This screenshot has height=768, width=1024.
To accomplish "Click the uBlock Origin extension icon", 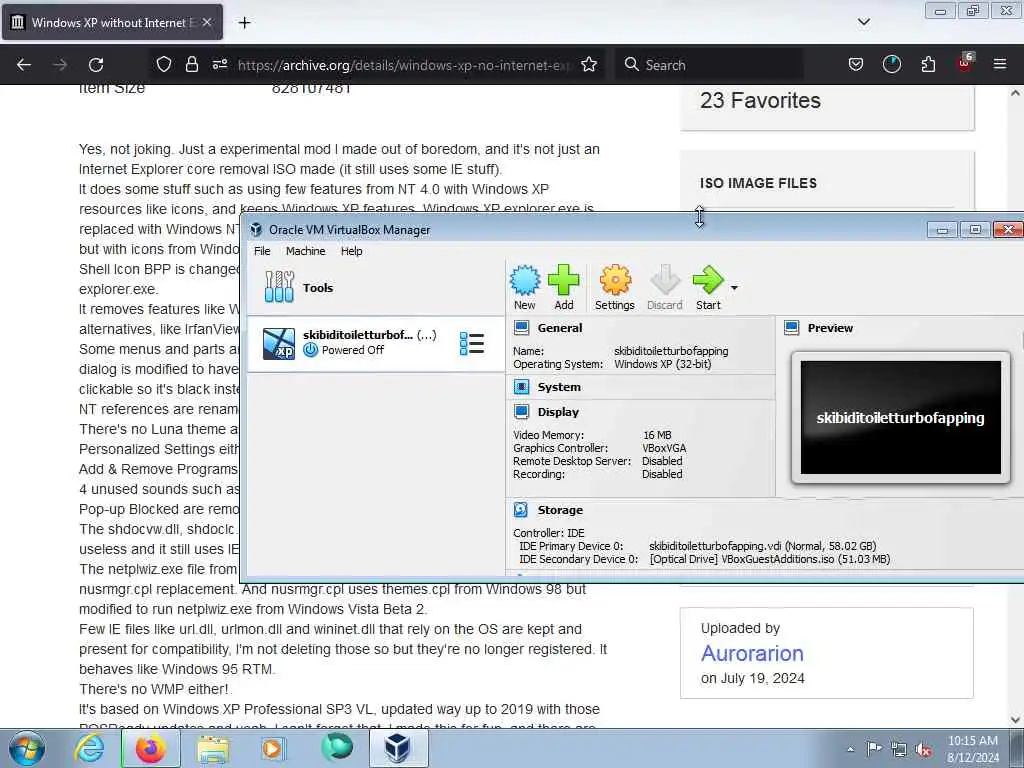I will (x=965, y=63).
